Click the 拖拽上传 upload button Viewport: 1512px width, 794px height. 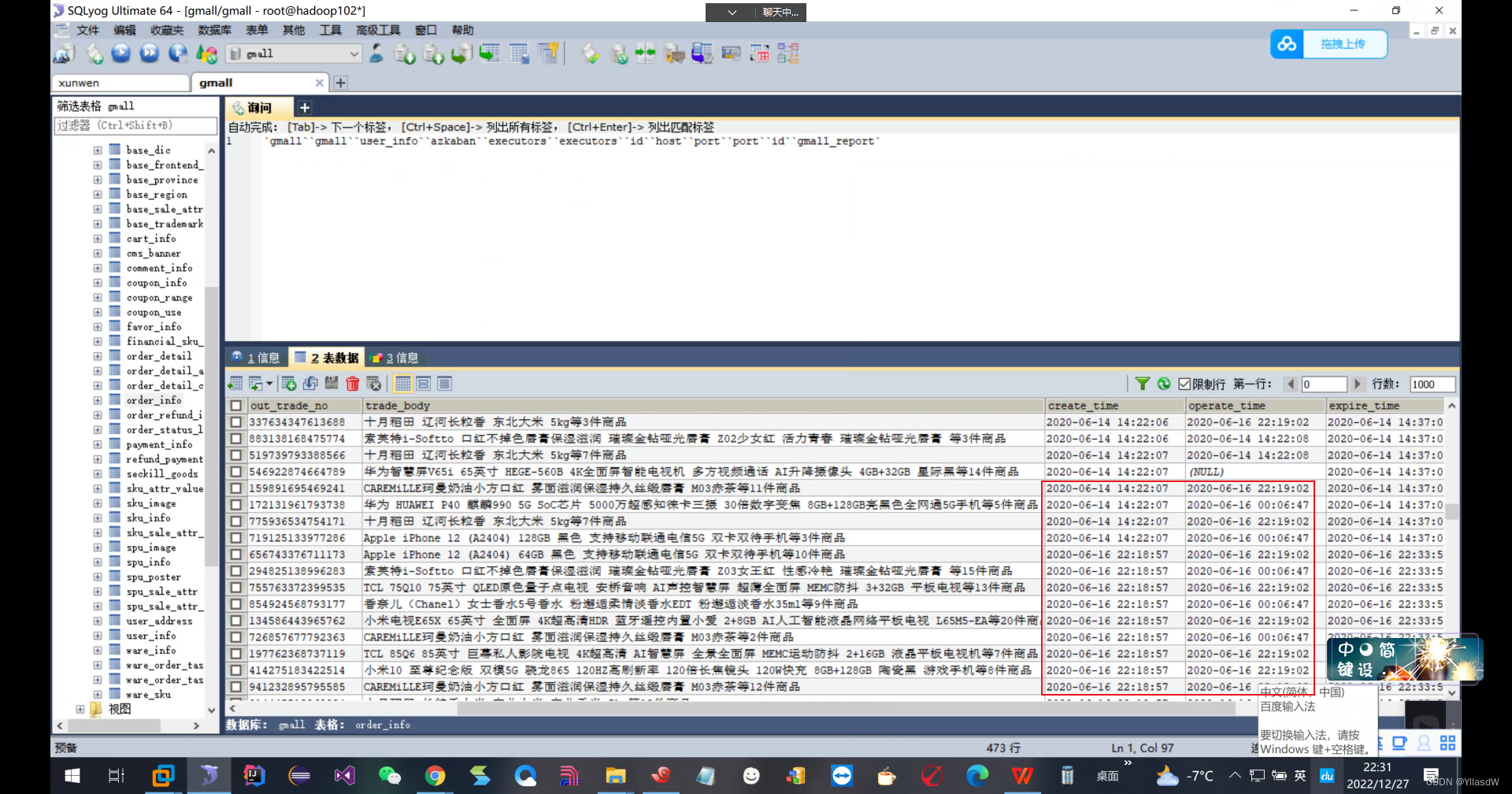pyautogui.click(x=1329, y=44)
